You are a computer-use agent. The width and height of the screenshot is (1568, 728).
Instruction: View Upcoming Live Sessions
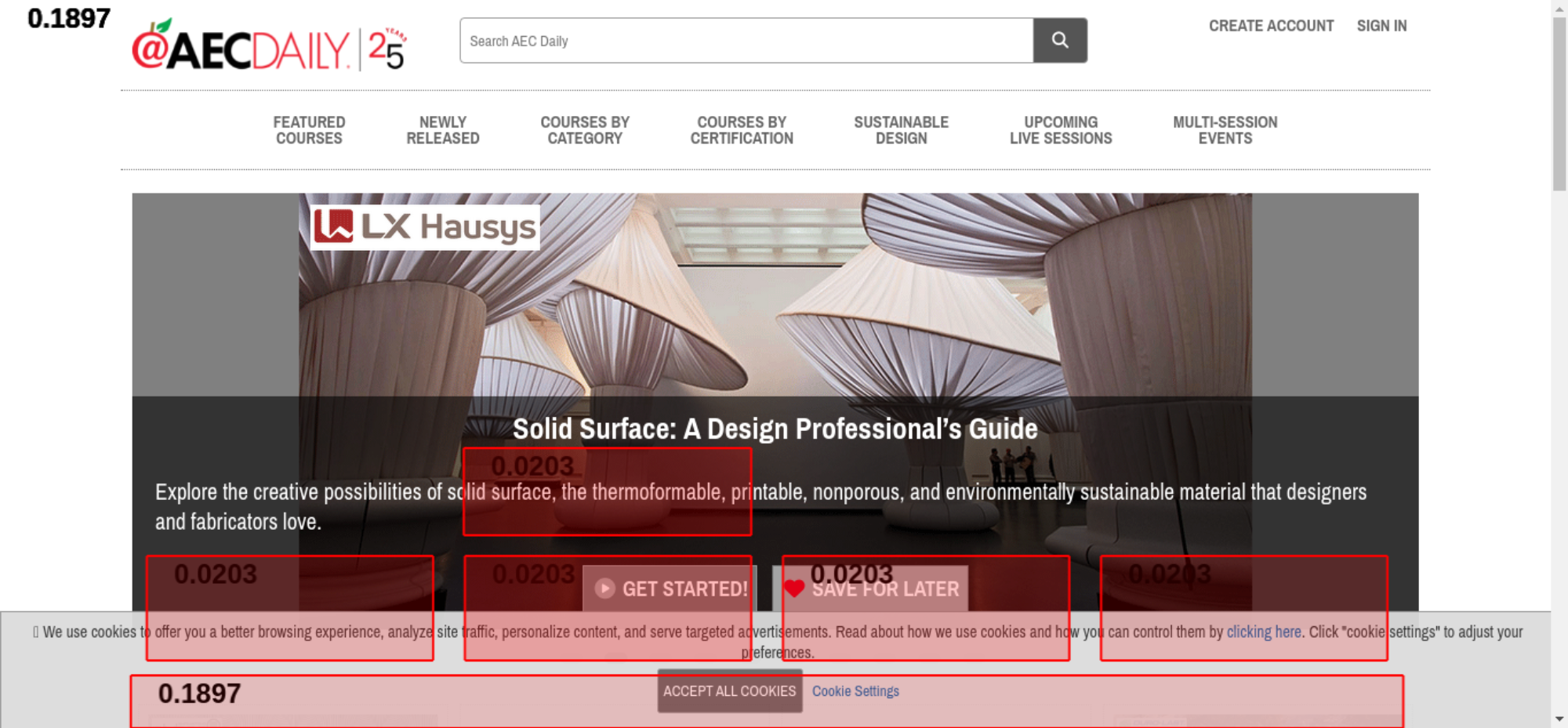(1061, 130)
